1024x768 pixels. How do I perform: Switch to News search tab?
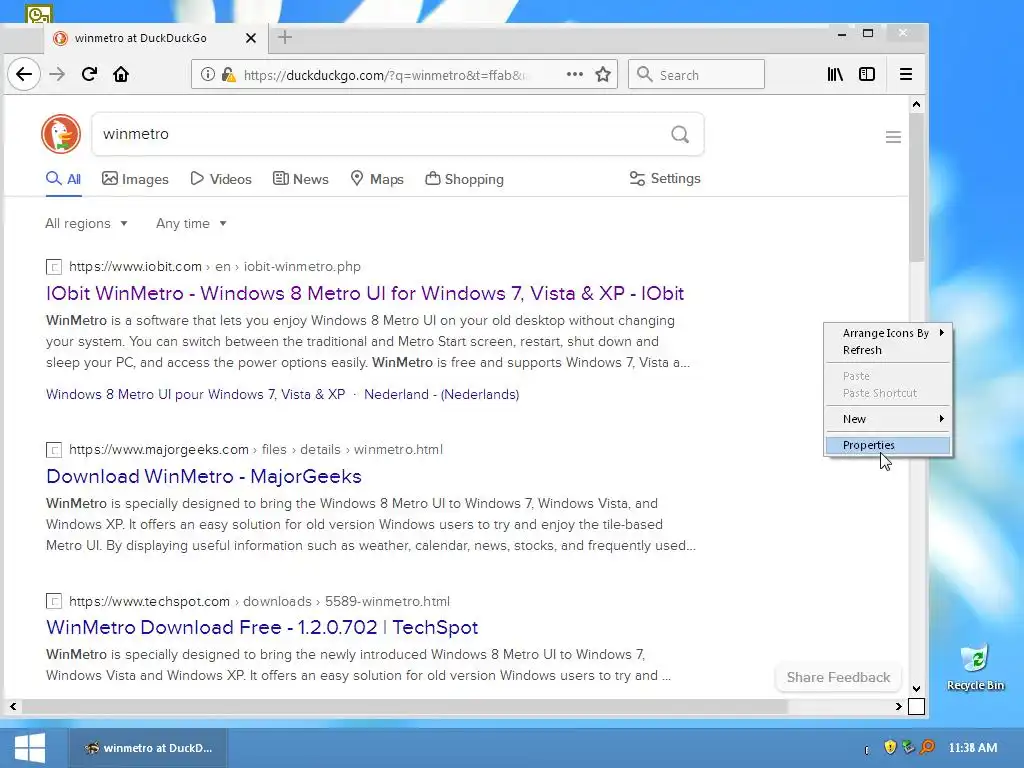[300, 179]
